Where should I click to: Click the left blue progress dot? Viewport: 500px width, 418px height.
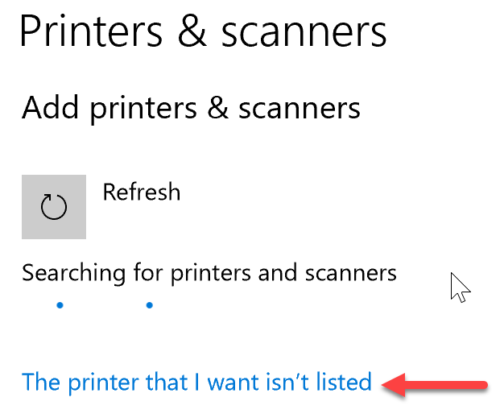(60, 305)
